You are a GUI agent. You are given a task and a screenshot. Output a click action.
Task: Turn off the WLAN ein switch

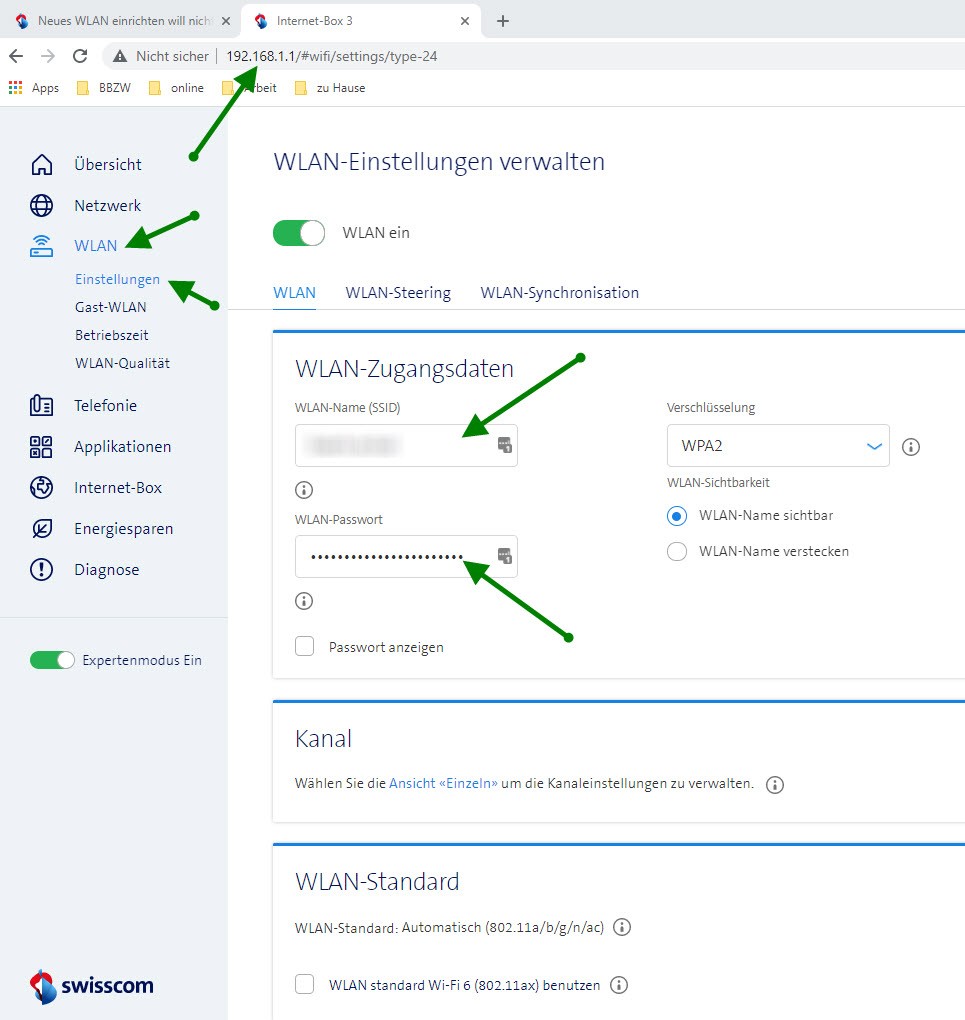point(299,233)
